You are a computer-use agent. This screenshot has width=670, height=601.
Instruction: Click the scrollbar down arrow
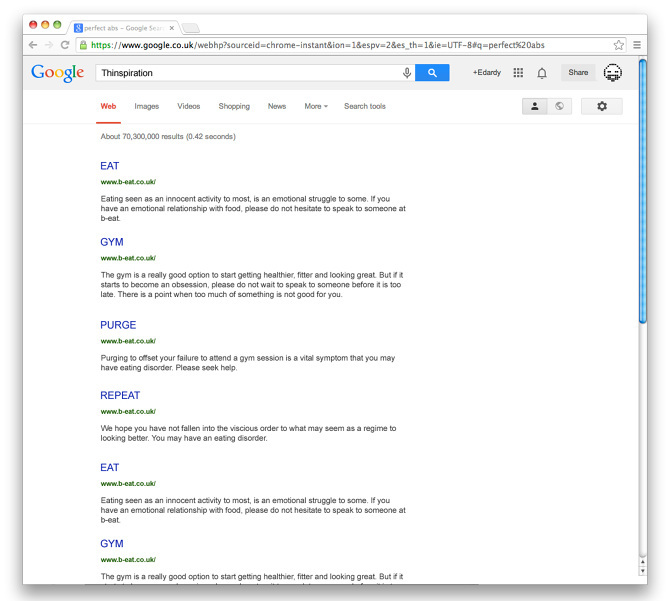[x=643, y=571]
